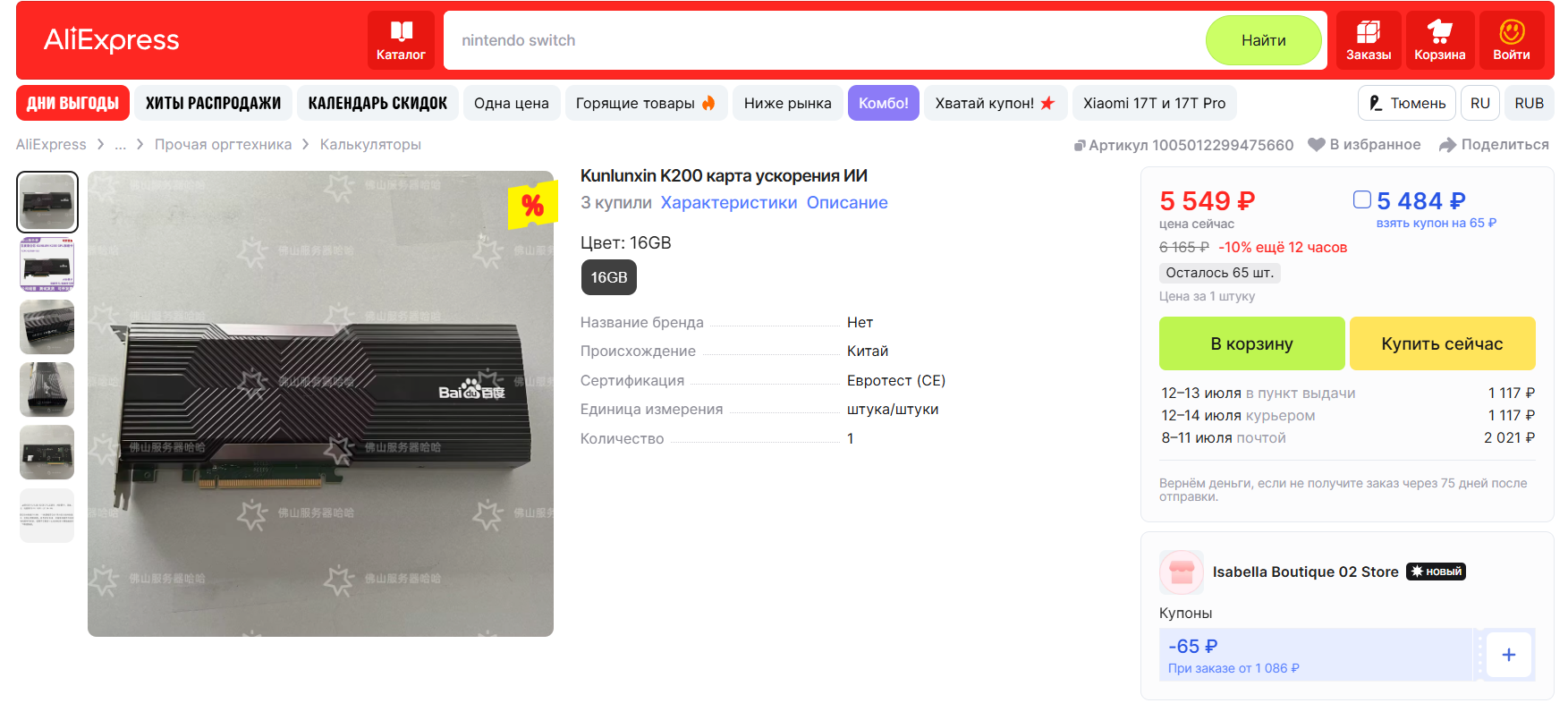Click the новый store badge
Image resolution: width=1568 pixels, height=703 pixels.
pyautogui.click(x=1436, y=572)
